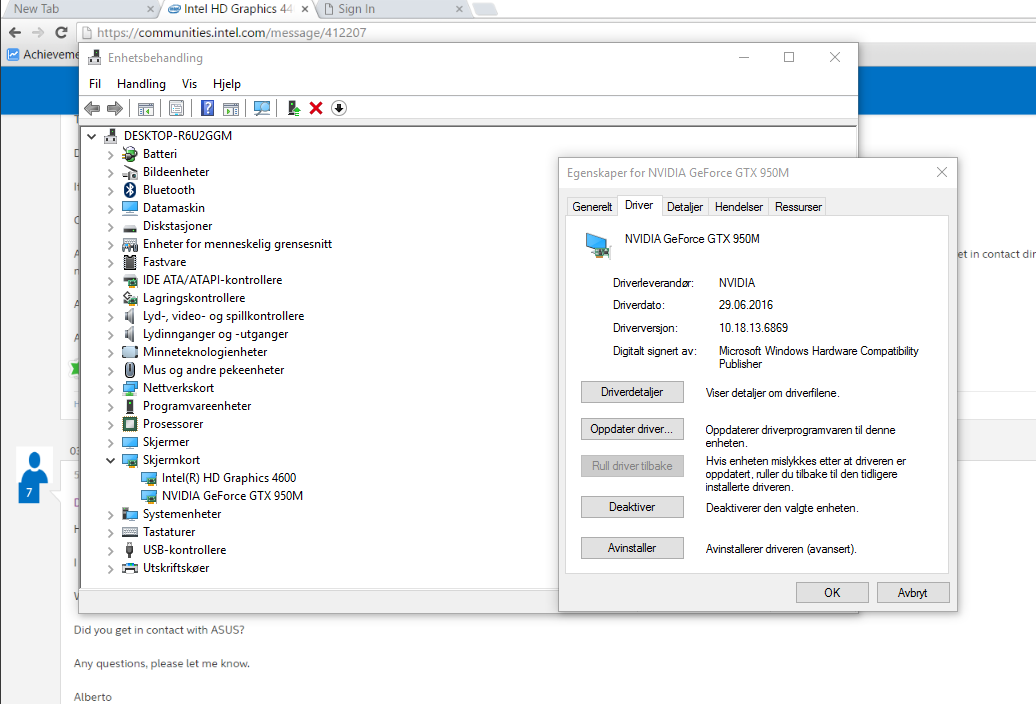Expand the Minneteknologienheter node
Image resolution: width=1036 pixels, height=704 pixels.
coord(110,353)
